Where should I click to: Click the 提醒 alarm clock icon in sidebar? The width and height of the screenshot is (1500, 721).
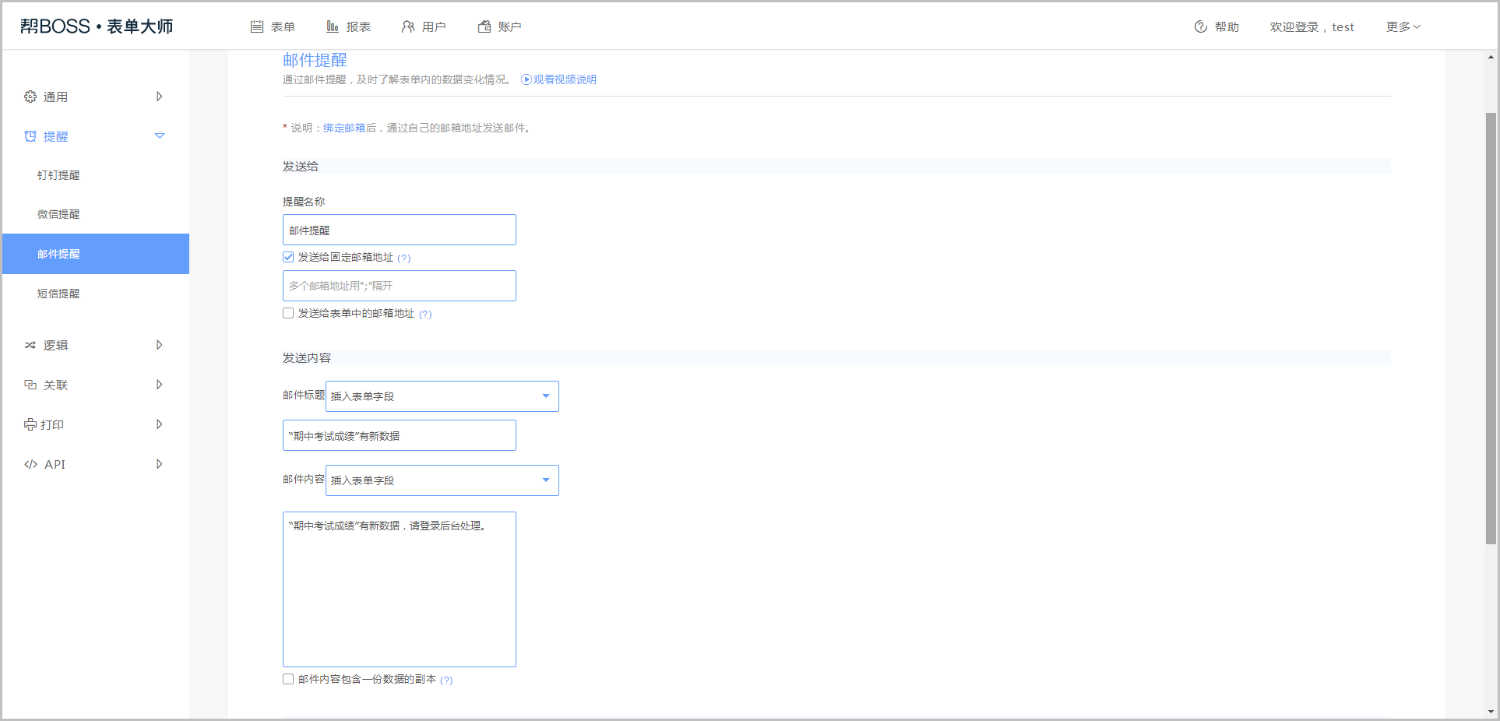[x=30, y=136]
